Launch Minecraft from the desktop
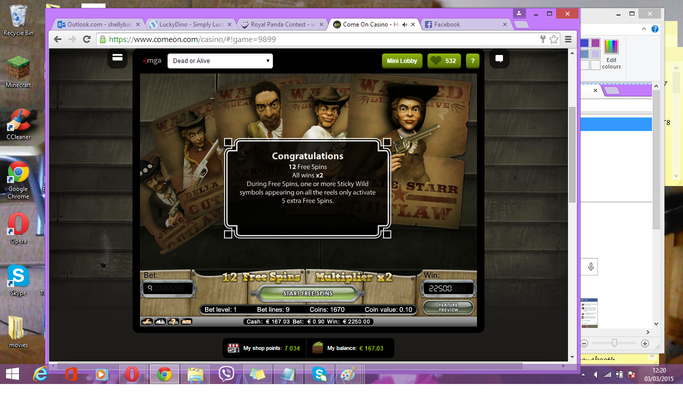 [x=18, y=72]
